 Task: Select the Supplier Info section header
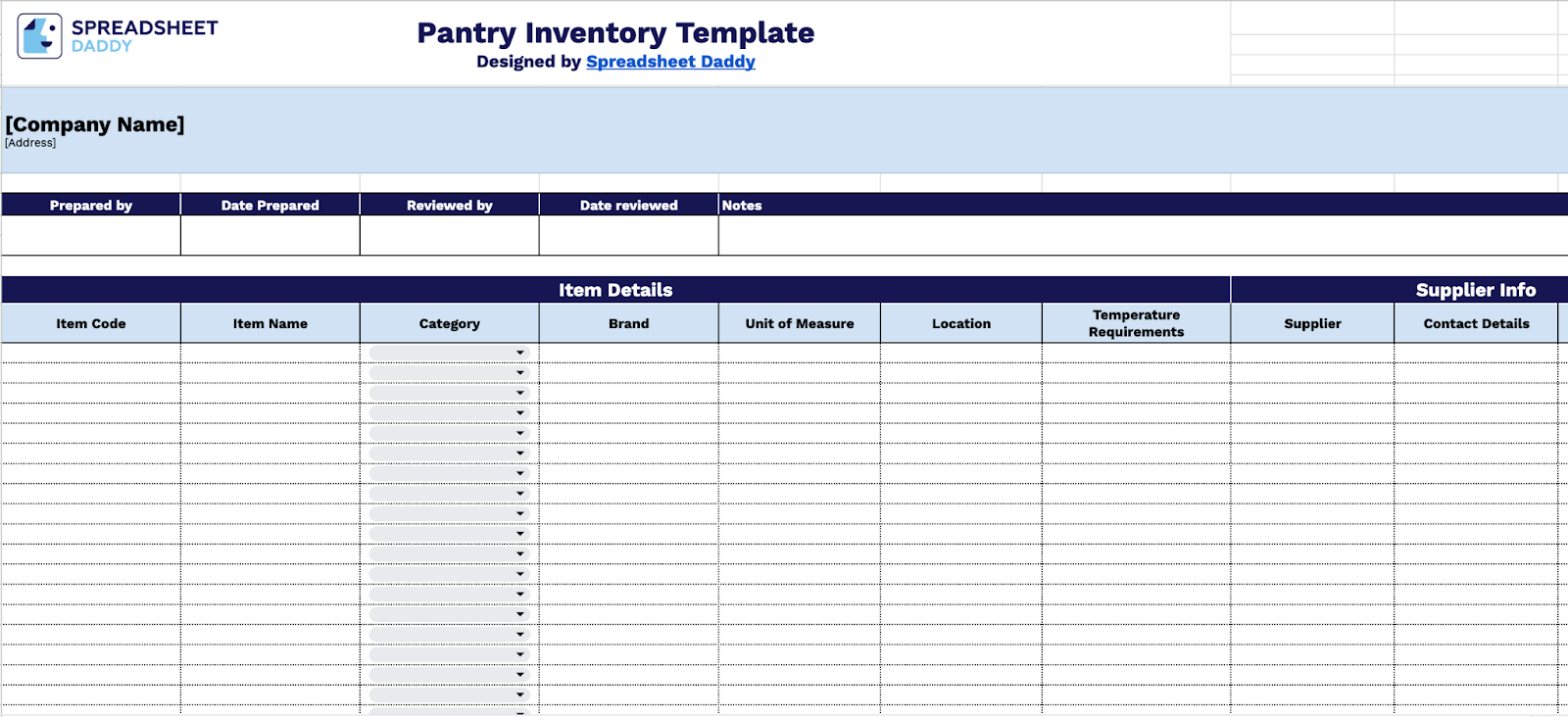(1475, 290)
